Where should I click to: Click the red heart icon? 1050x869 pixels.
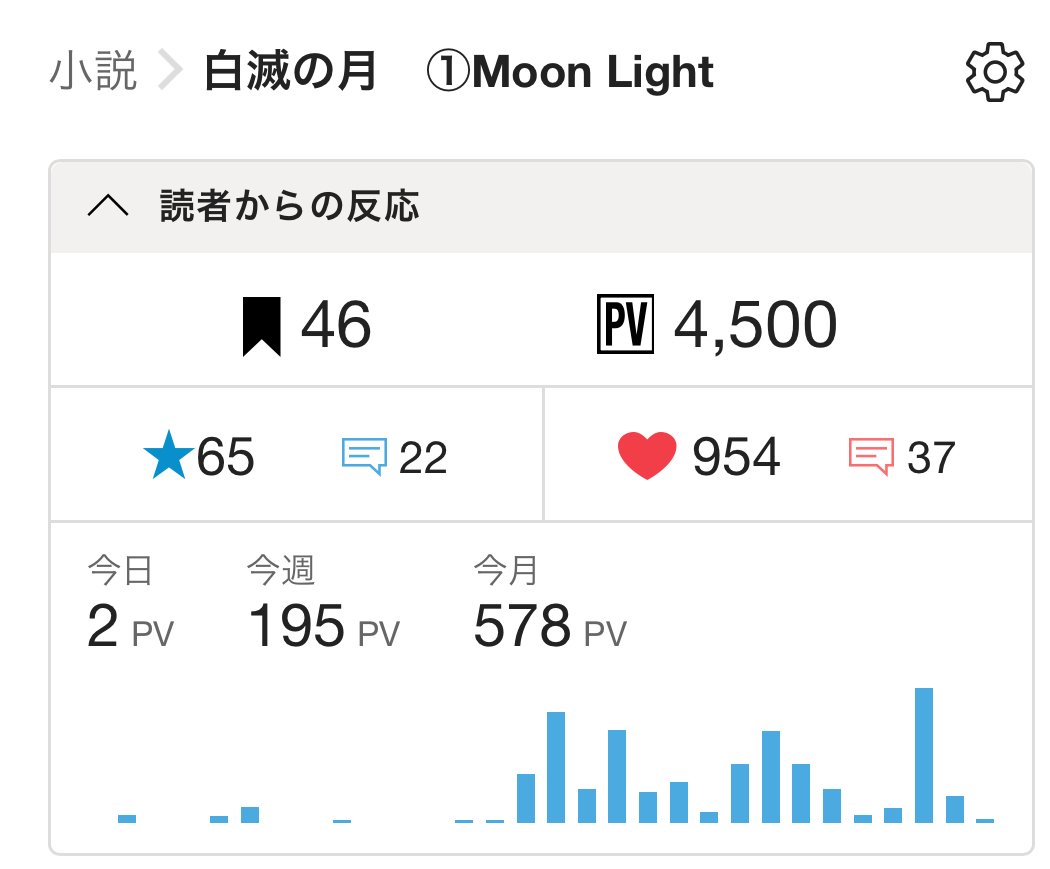click(647, 457)
